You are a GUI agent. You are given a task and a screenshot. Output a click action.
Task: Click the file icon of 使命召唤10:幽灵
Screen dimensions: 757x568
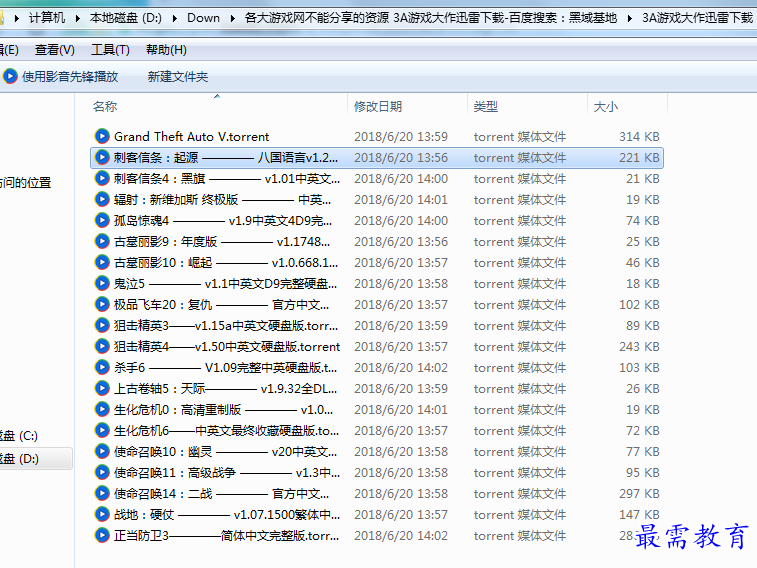pos(102,451)
